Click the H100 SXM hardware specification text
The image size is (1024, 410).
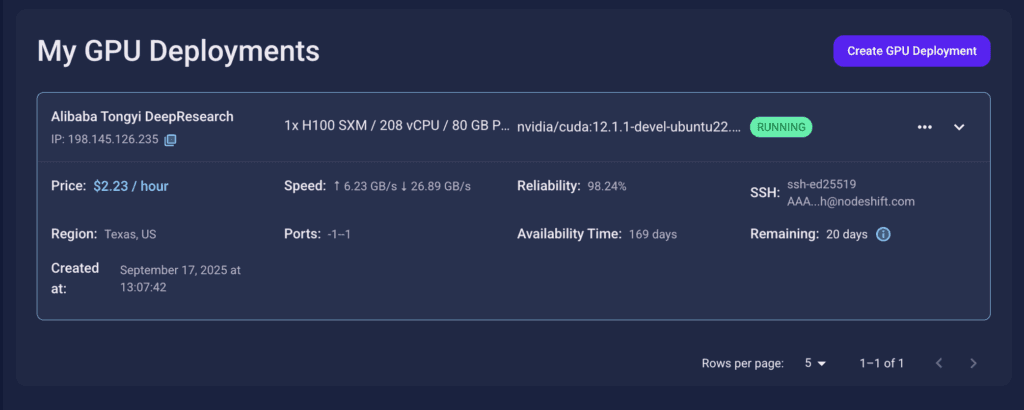click(x=397, y=127)
